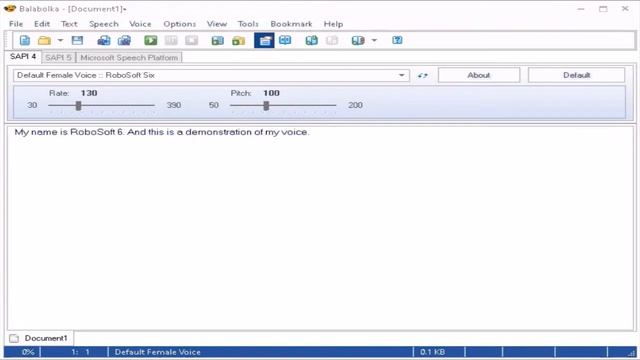
Task: Click the grayed Stop toolbar icon
Action: pos(191,40)
